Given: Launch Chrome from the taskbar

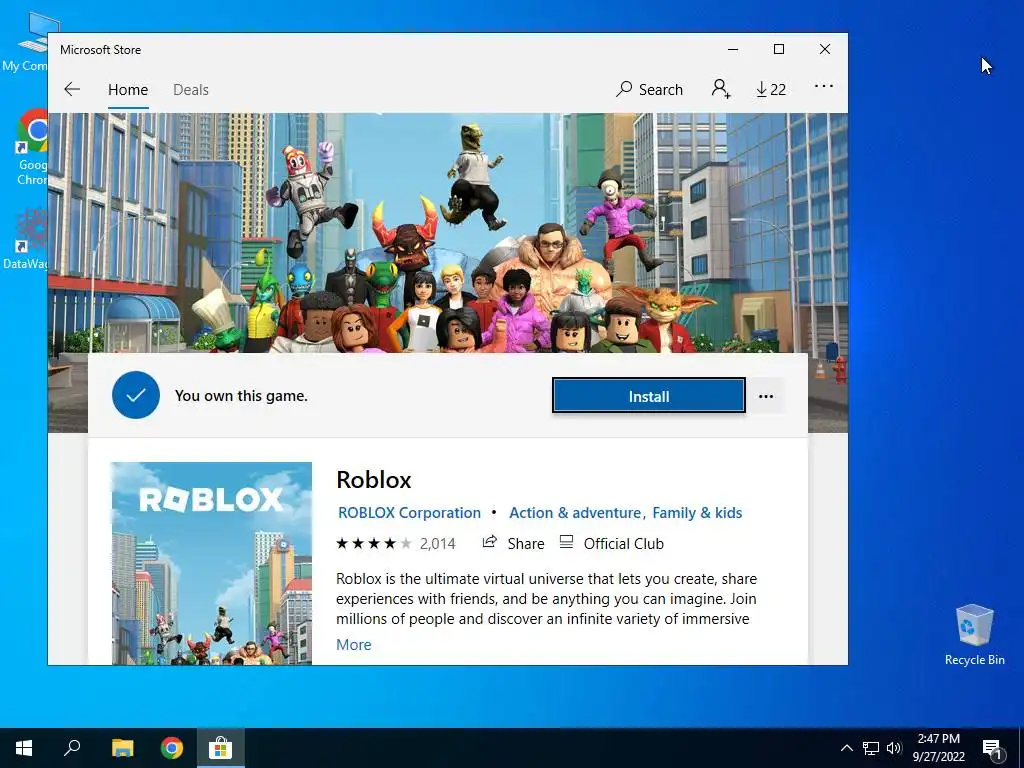Looking at the screenshot, I should coord(172,748).
